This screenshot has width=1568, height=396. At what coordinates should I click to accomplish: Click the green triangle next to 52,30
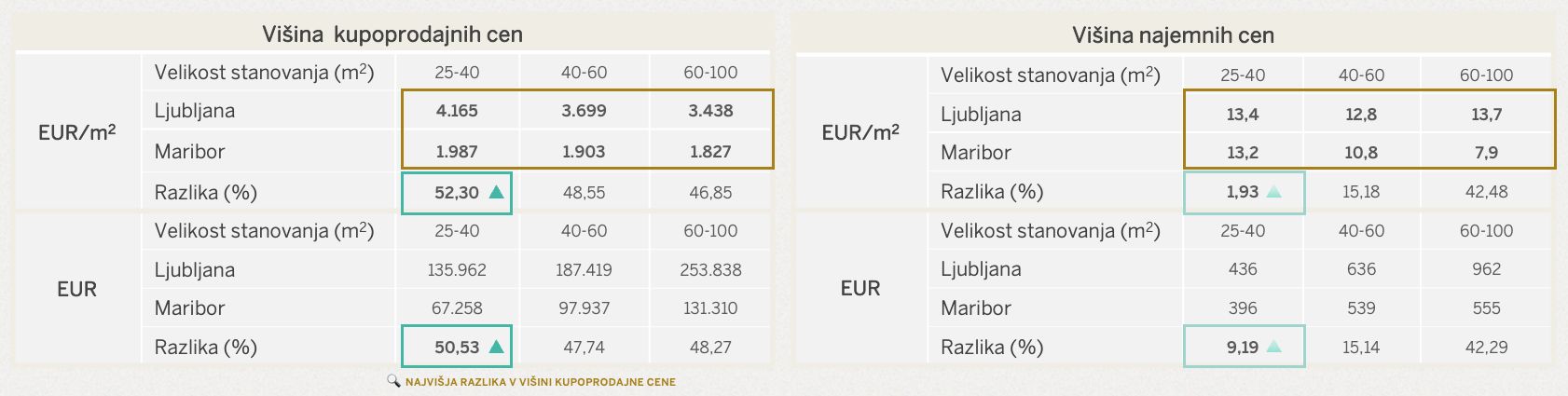496,192
